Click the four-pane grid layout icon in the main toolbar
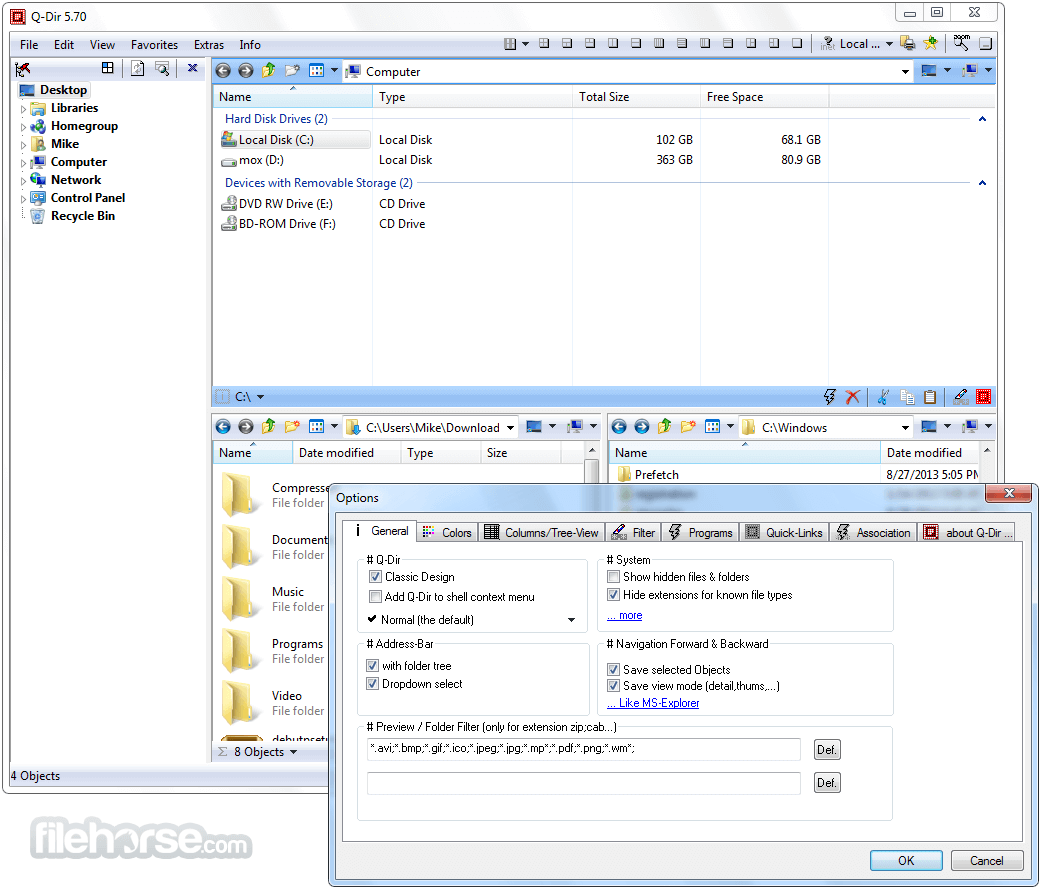The width and height of the screenshot is (1041, 889). (x=544, y=44)
